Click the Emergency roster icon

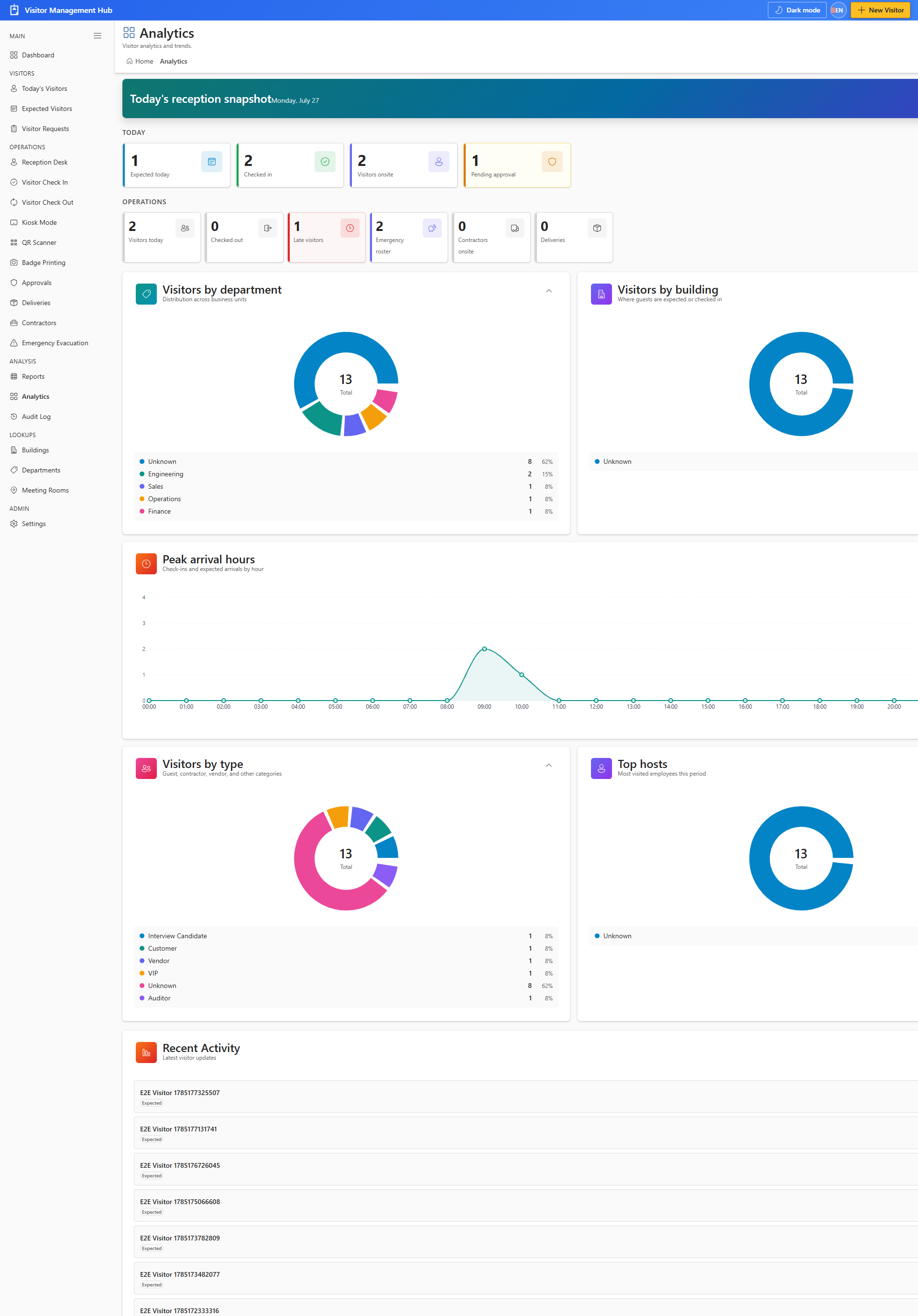(432, 228)
